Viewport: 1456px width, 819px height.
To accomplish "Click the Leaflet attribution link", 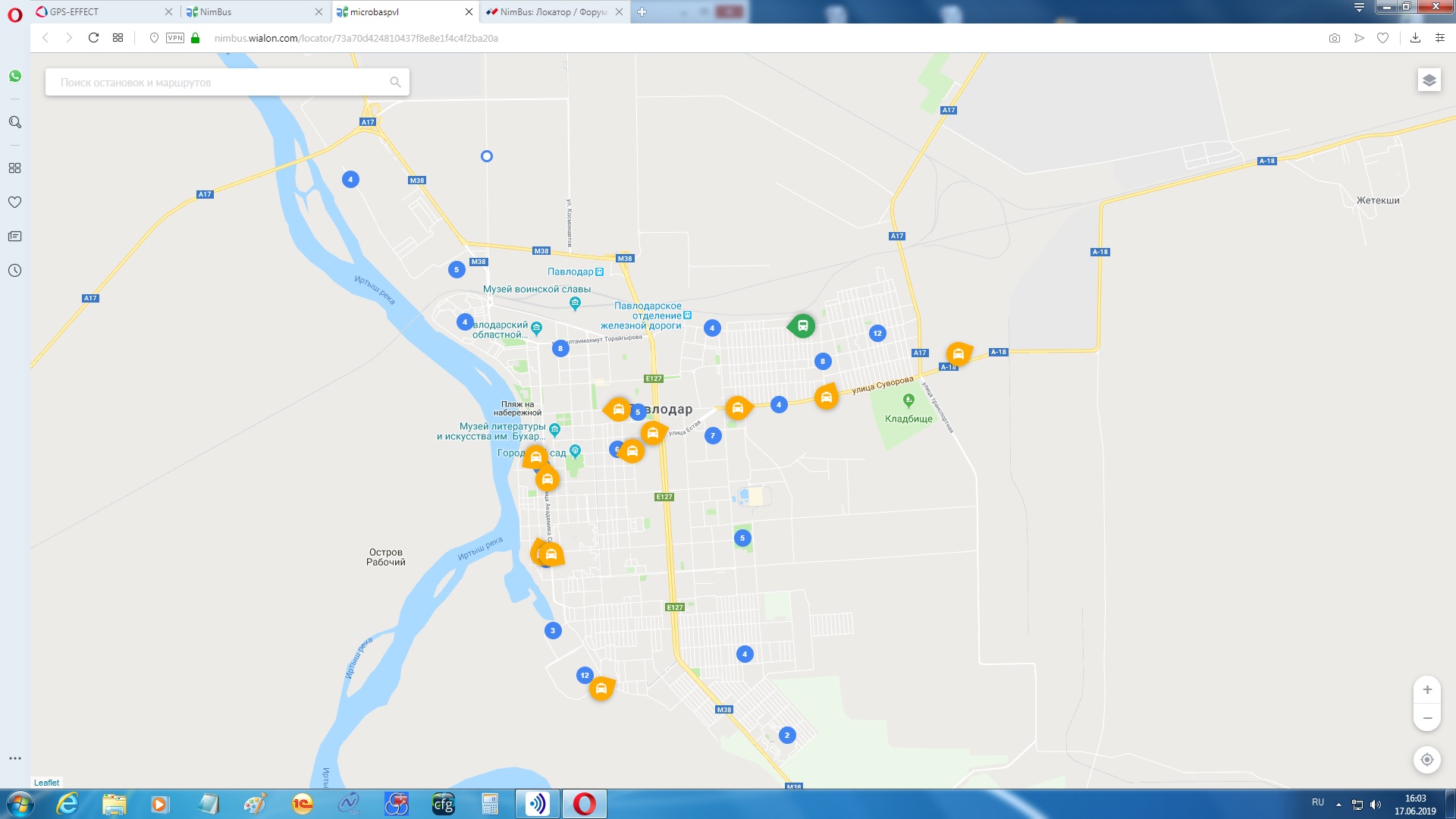I will [46, 783].
